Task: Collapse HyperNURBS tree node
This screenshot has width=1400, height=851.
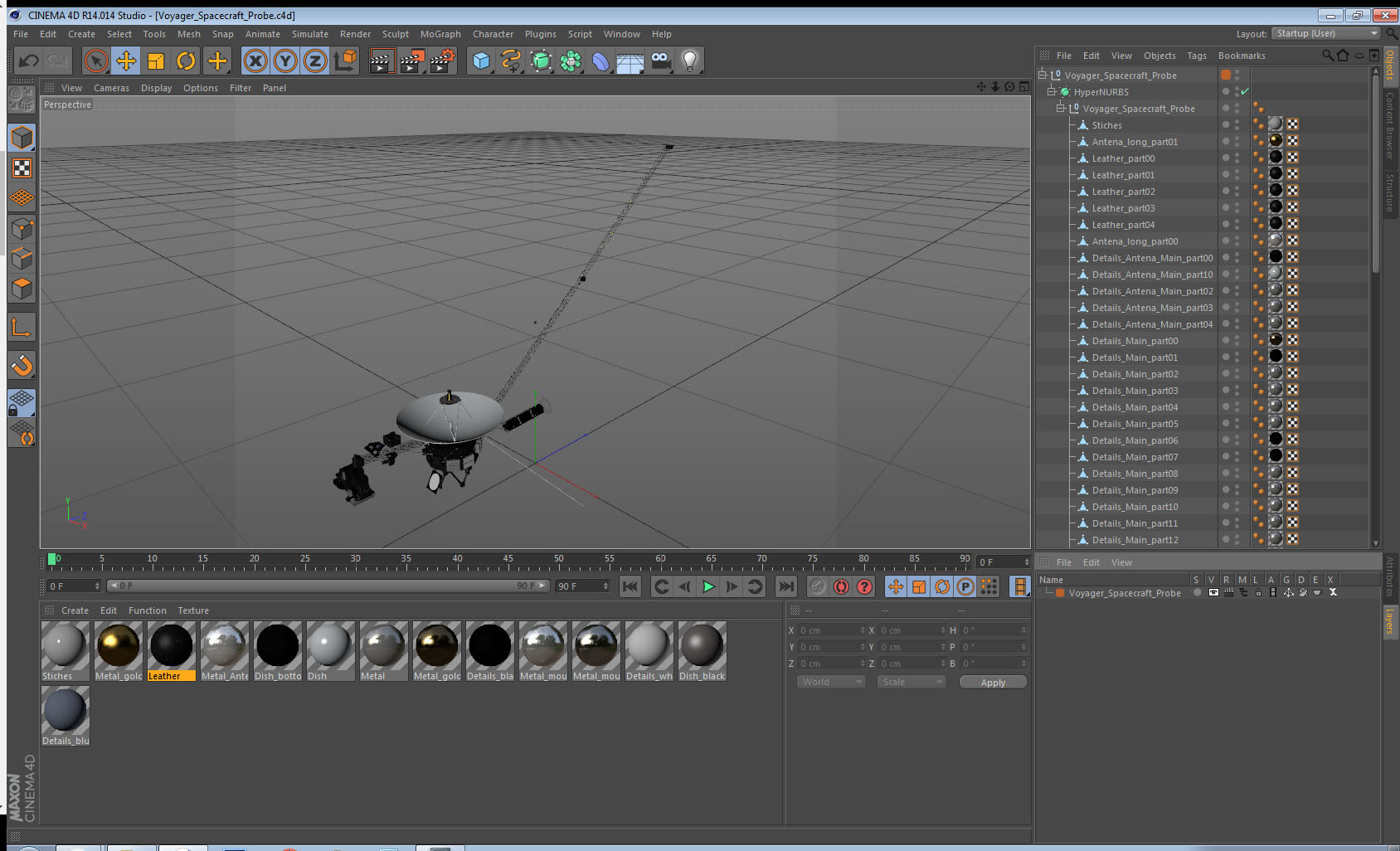Action: 1052,91
